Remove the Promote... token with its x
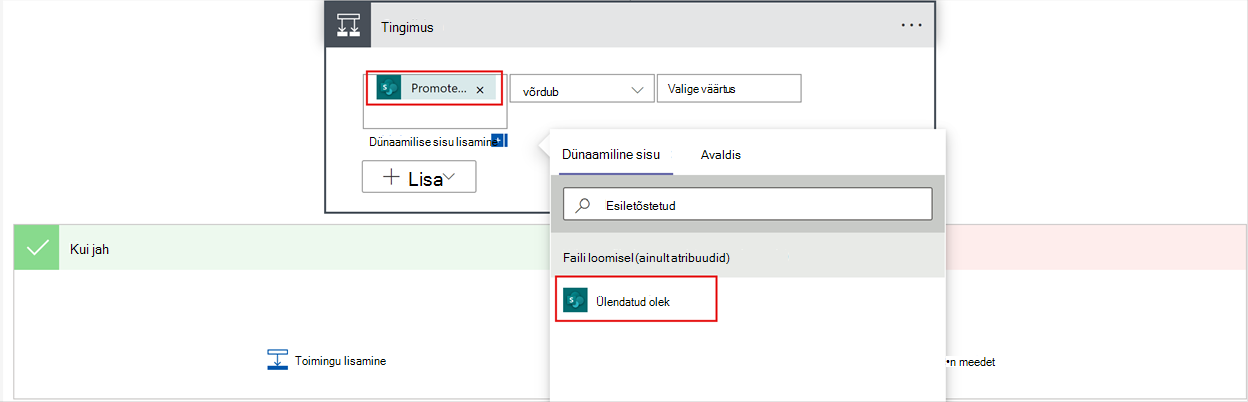 [x=480, y=89]
